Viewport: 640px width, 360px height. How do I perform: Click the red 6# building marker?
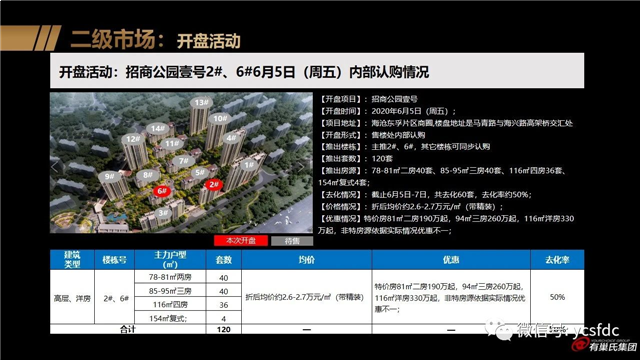[x=162, y=191]
